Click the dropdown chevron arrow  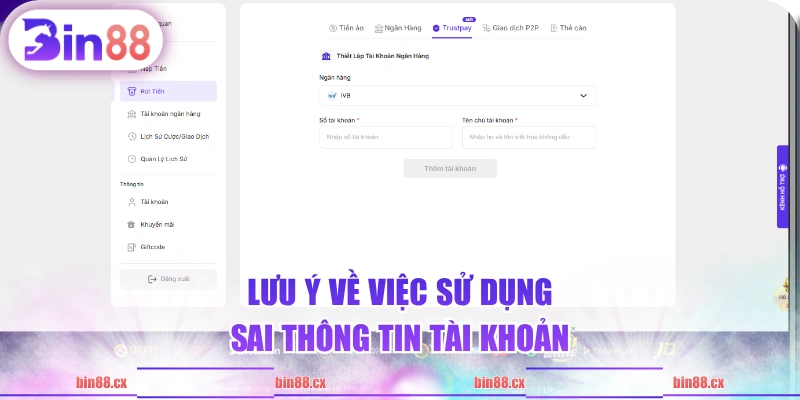583,95
